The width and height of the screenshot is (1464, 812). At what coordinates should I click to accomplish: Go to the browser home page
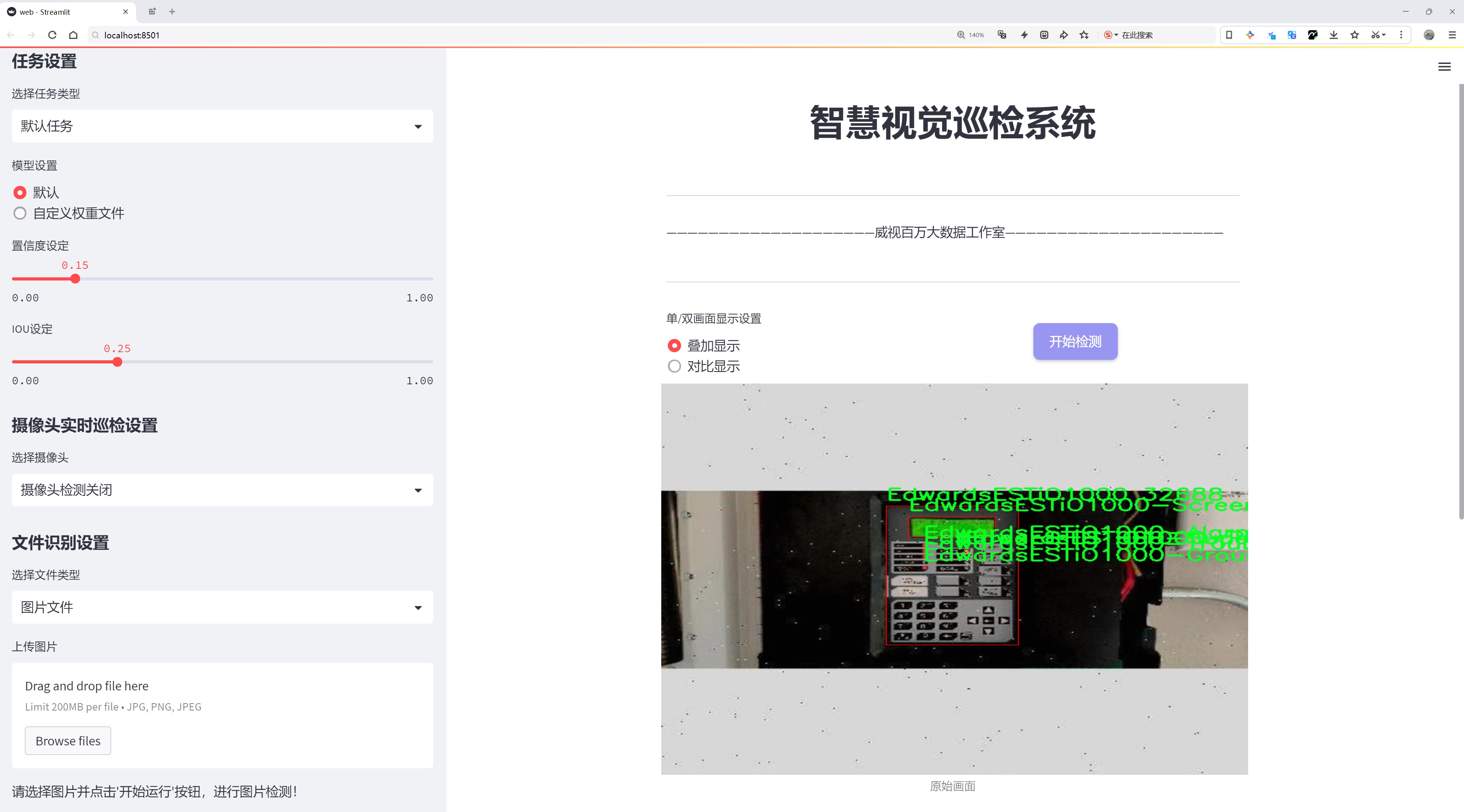click(x=73, y=34)
